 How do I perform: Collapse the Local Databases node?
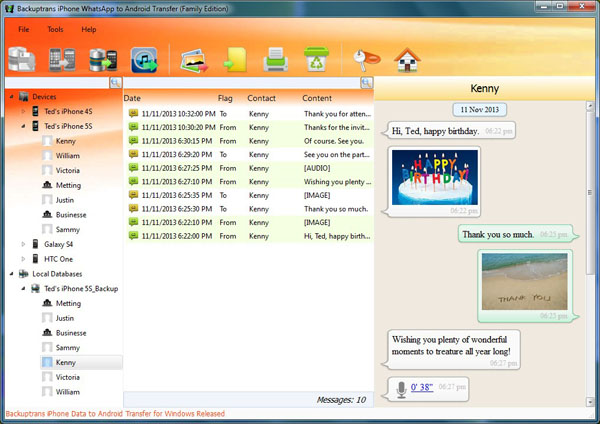(x=11, y=274)
